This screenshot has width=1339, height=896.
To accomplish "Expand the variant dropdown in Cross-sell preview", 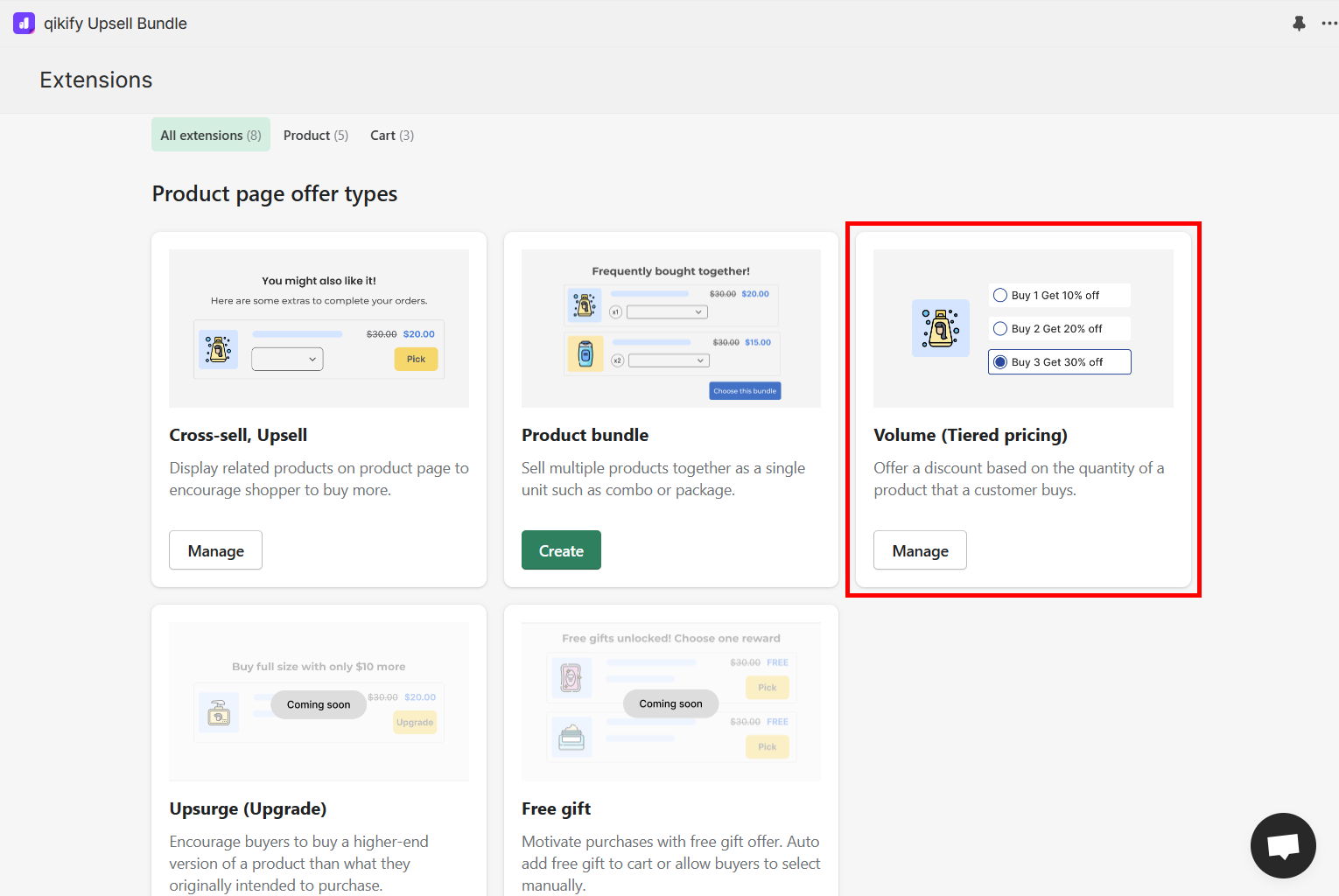I will coord(287,359).
